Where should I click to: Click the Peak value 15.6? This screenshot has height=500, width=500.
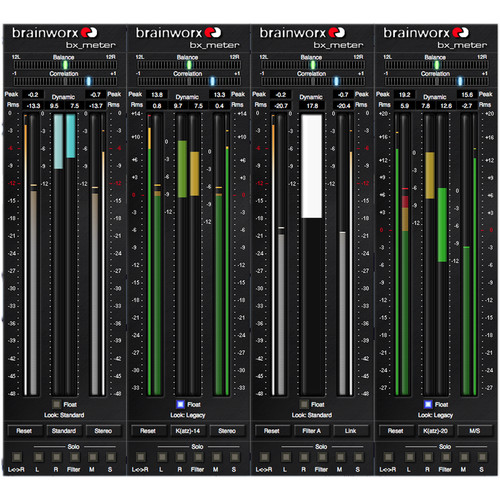(467, 95)
